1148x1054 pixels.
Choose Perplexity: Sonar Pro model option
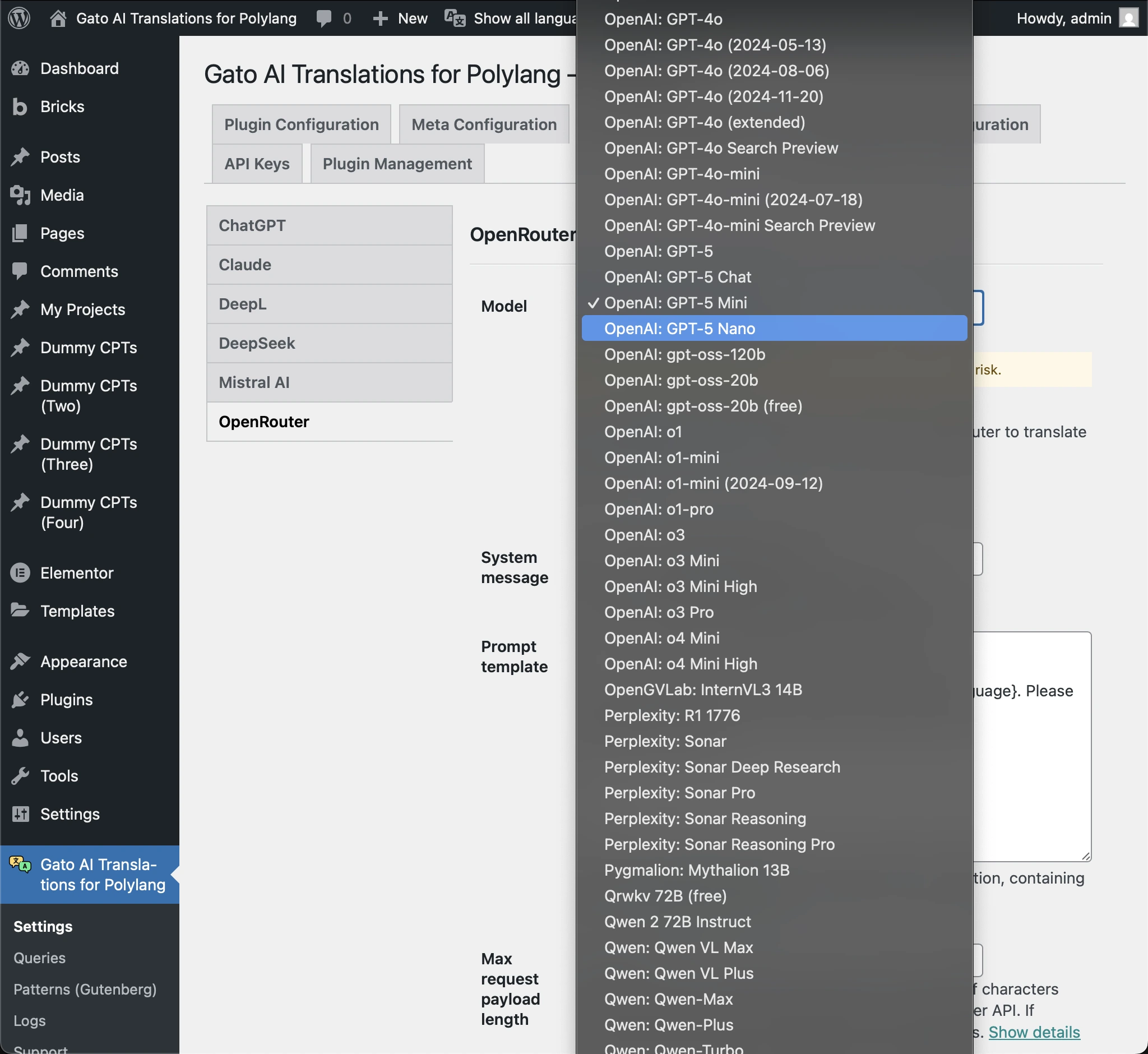click(x=679, y=793)
